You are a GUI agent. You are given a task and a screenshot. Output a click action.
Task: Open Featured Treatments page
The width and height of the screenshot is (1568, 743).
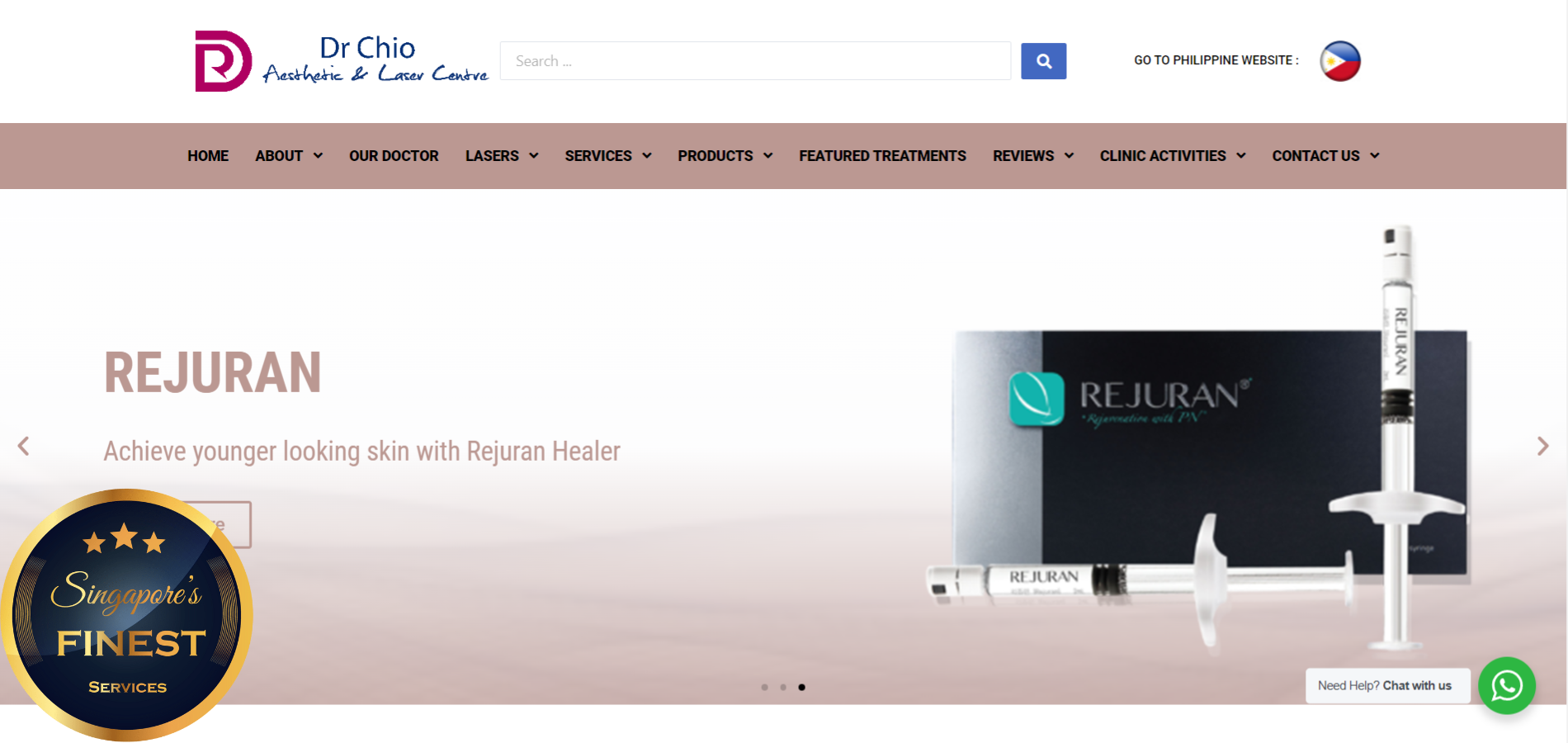882,156
